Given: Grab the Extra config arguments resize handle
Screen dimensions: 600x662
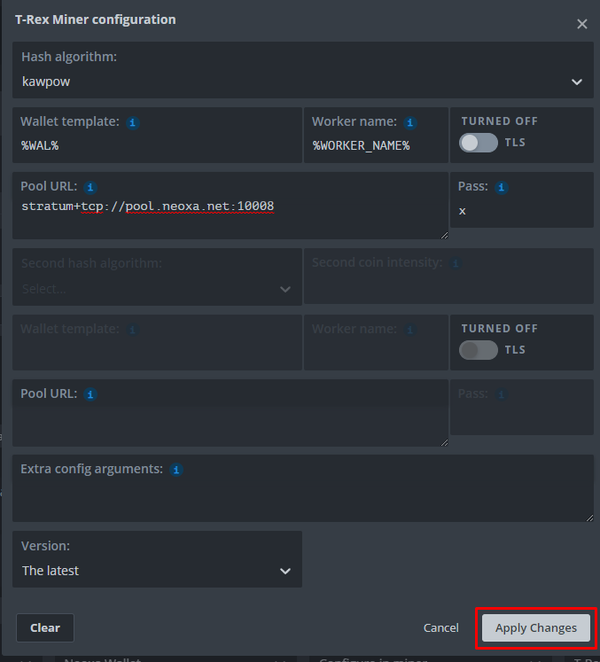Looking at the screenshot, I should tap(589, 518).
